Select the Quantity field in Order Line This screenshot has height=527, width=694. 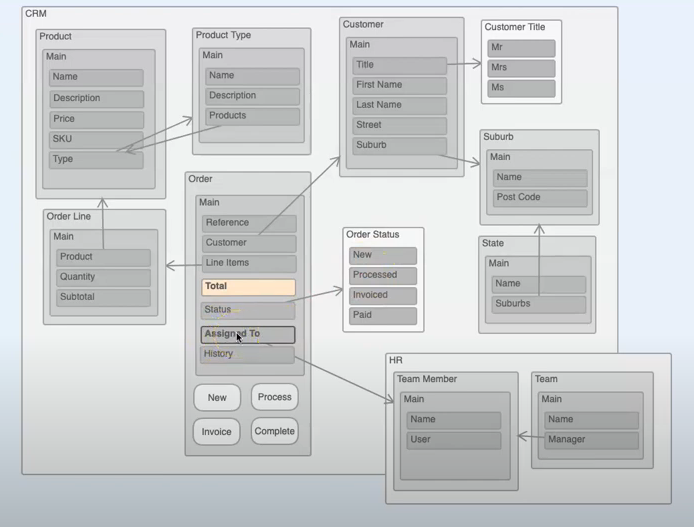(104, 278)
